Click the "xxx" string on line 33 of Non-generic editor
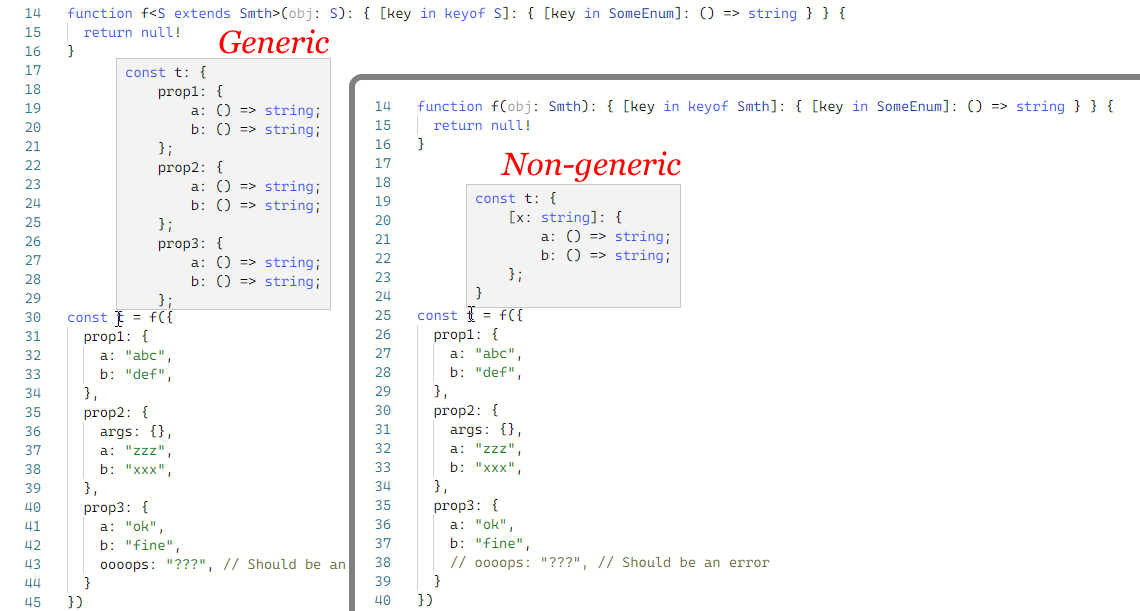 (x=495, y=467)
